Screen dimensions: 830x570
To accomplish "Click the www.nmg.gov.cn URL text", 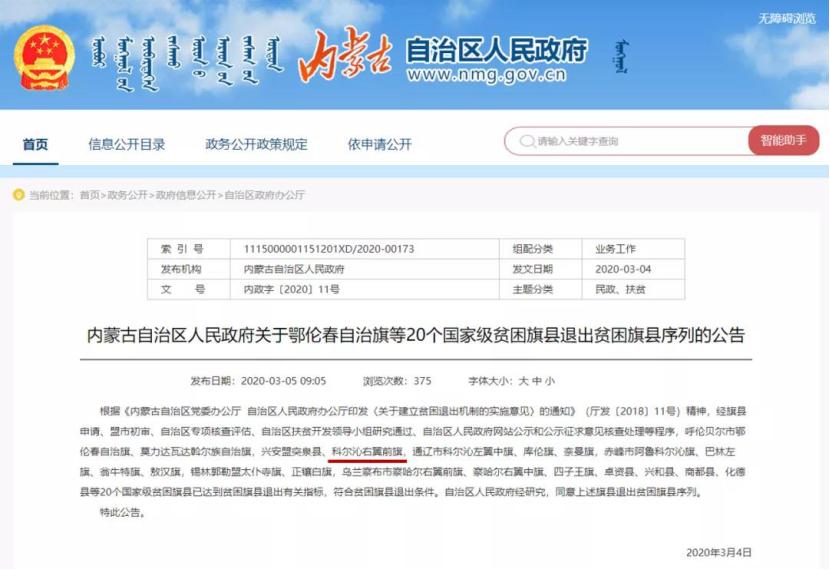I will 486,75.
